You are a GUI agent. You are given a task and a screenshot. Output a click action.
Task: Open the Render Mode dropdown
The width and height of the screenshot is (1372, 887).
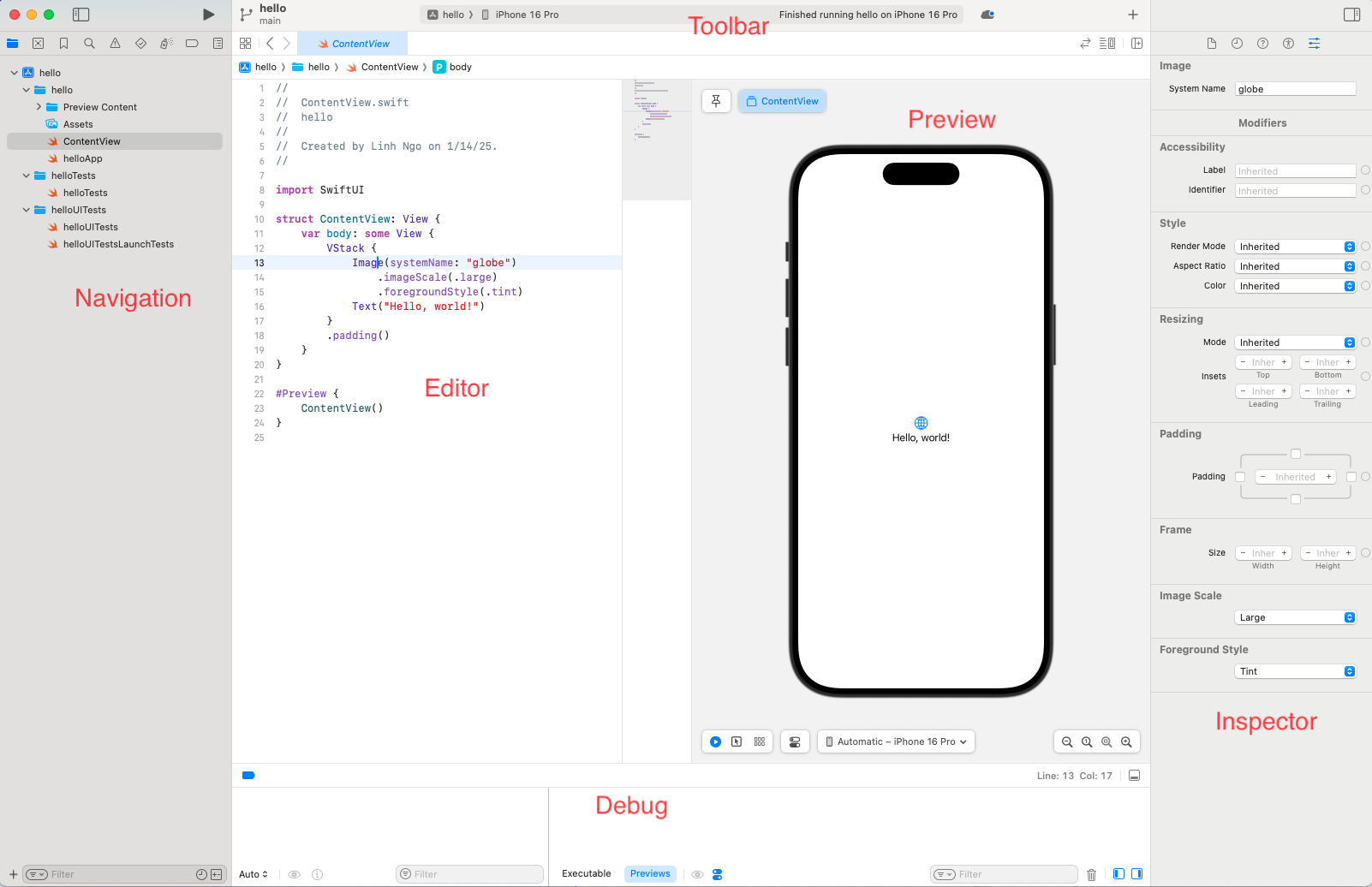click(1295, 247)
